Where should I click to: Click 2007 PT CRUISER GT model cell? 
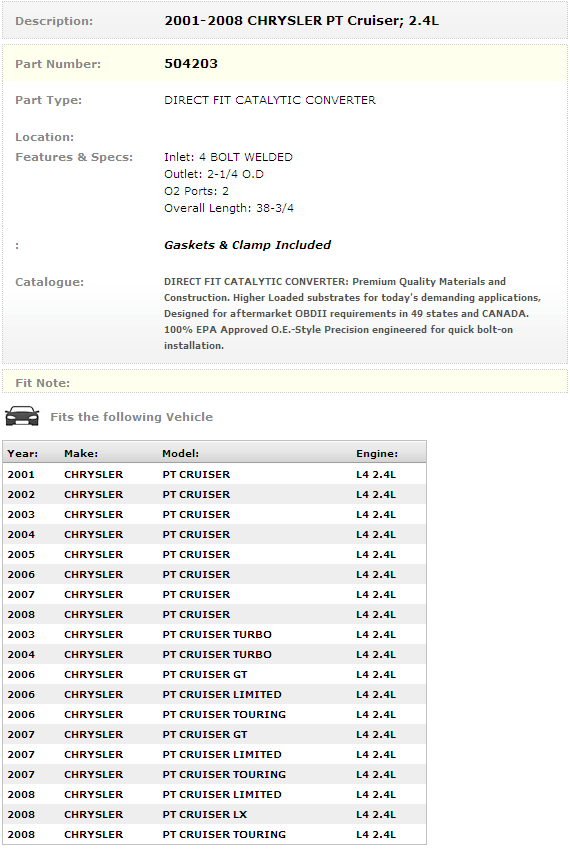pos(205,734)
